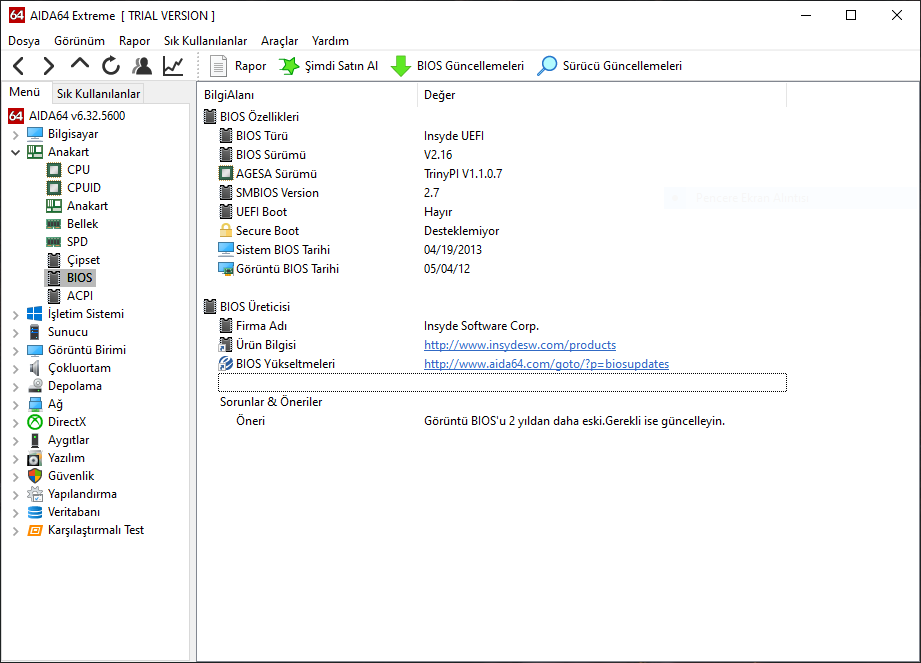Select the ACPI chip icon
Viewport: 921px width, 663px height.
(x=53, y=296)
